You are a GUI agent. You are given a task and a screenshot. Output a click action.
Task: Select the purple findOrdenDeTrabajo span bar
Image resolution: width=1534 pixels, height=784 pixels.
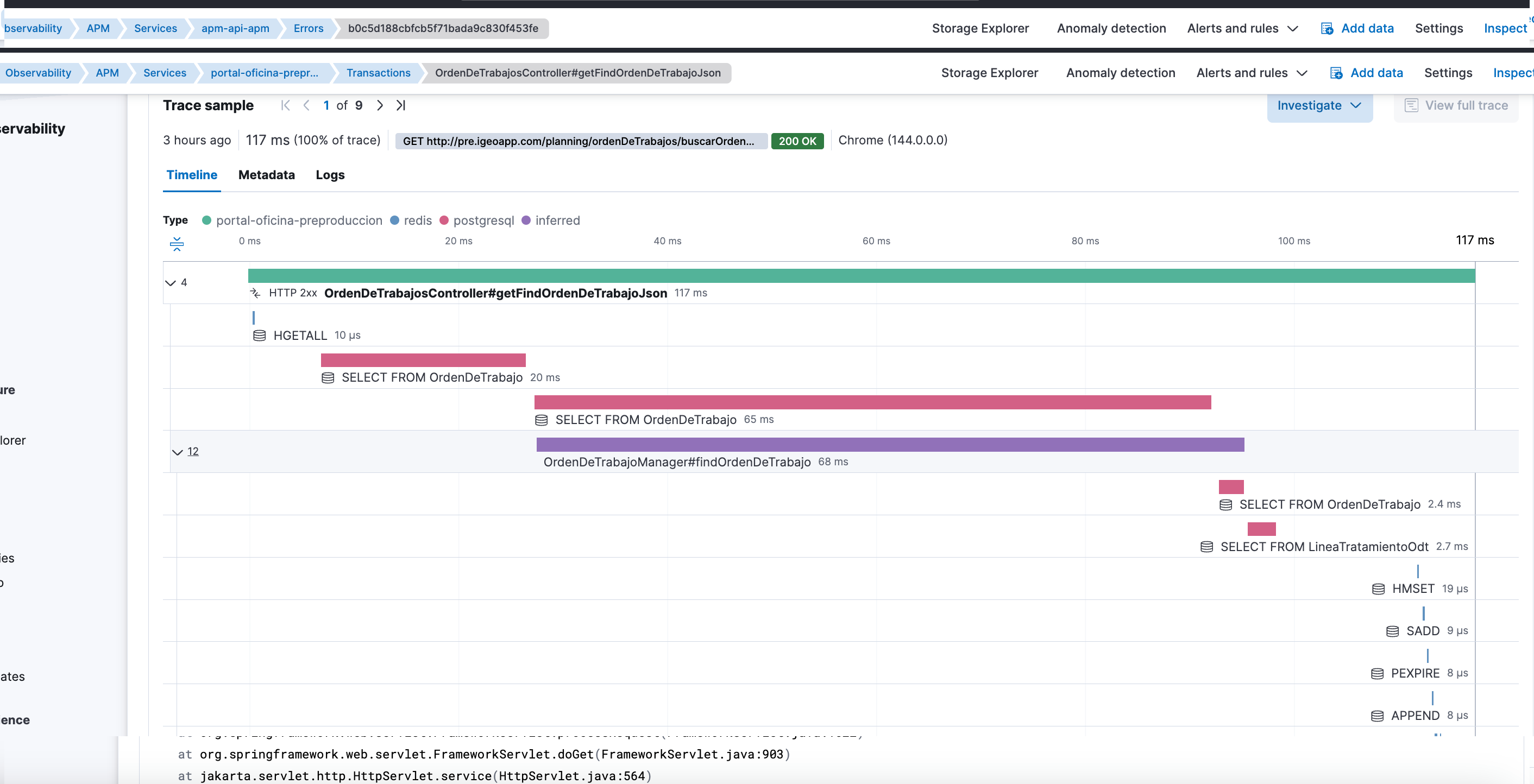click(890, 445)
